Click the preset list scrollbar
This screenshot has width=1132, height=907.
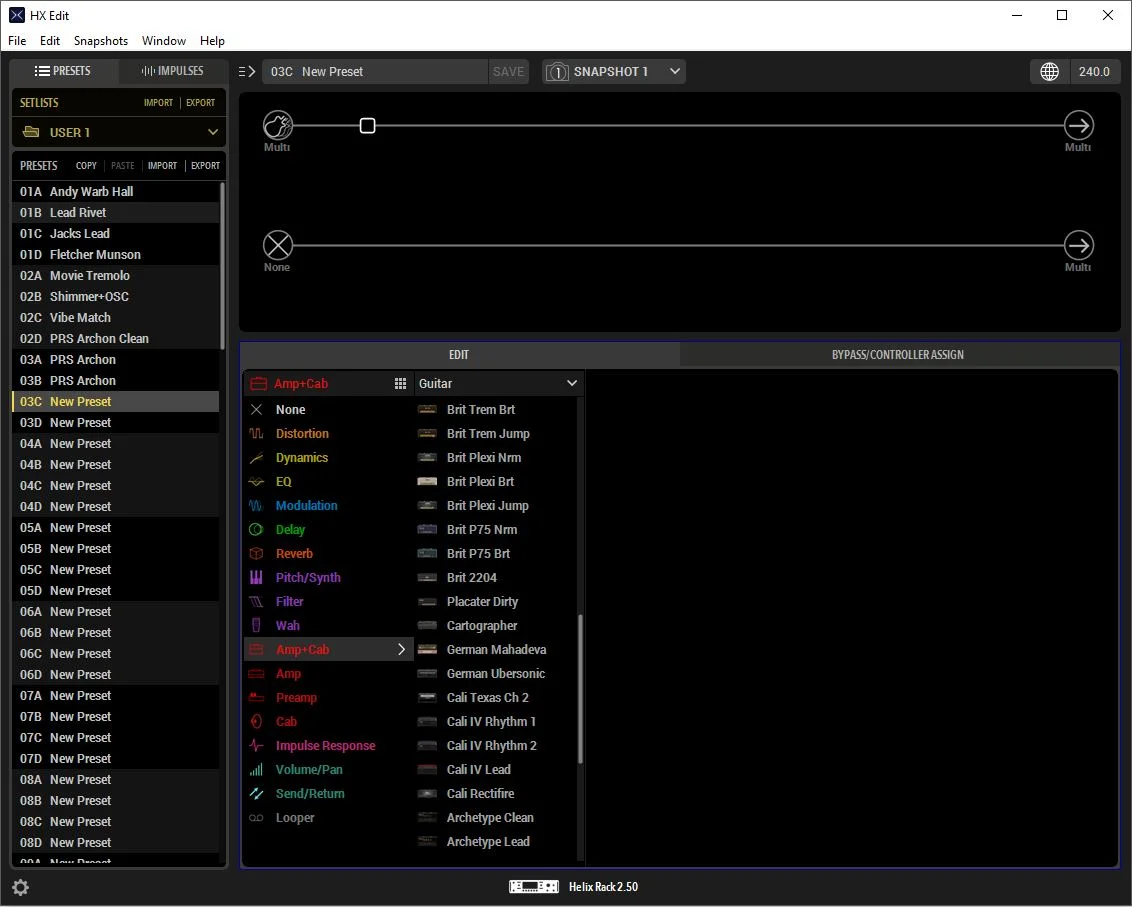tap(222, 266)
